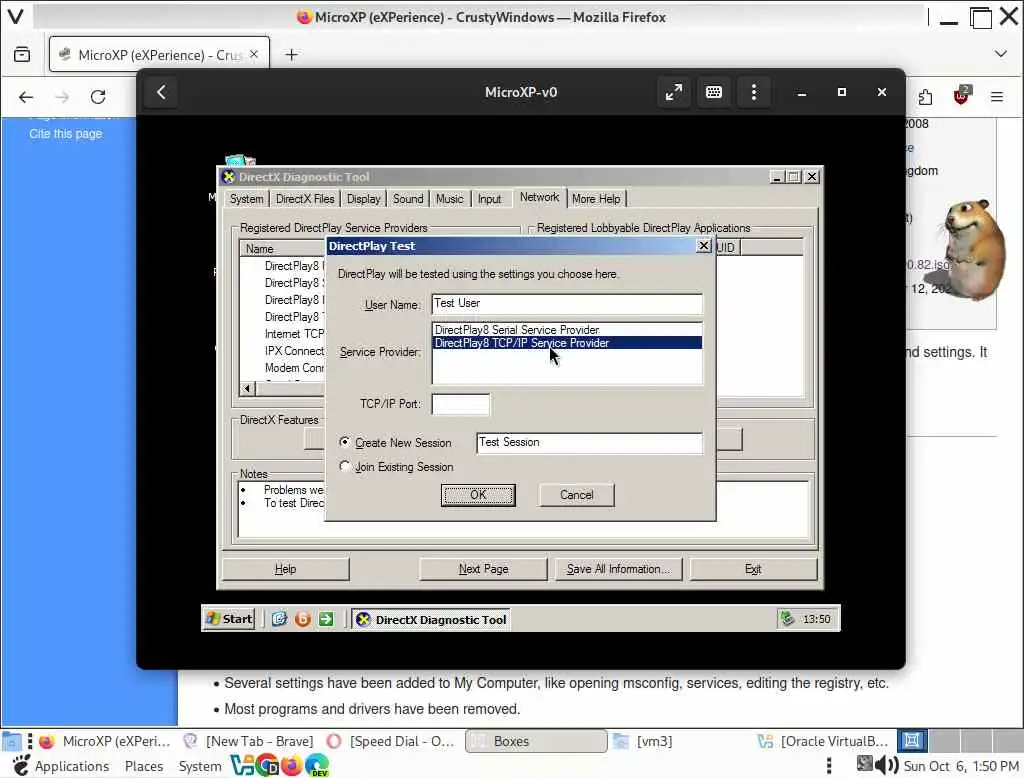Click the service providers list left scroll arrow

pos(247,389)
